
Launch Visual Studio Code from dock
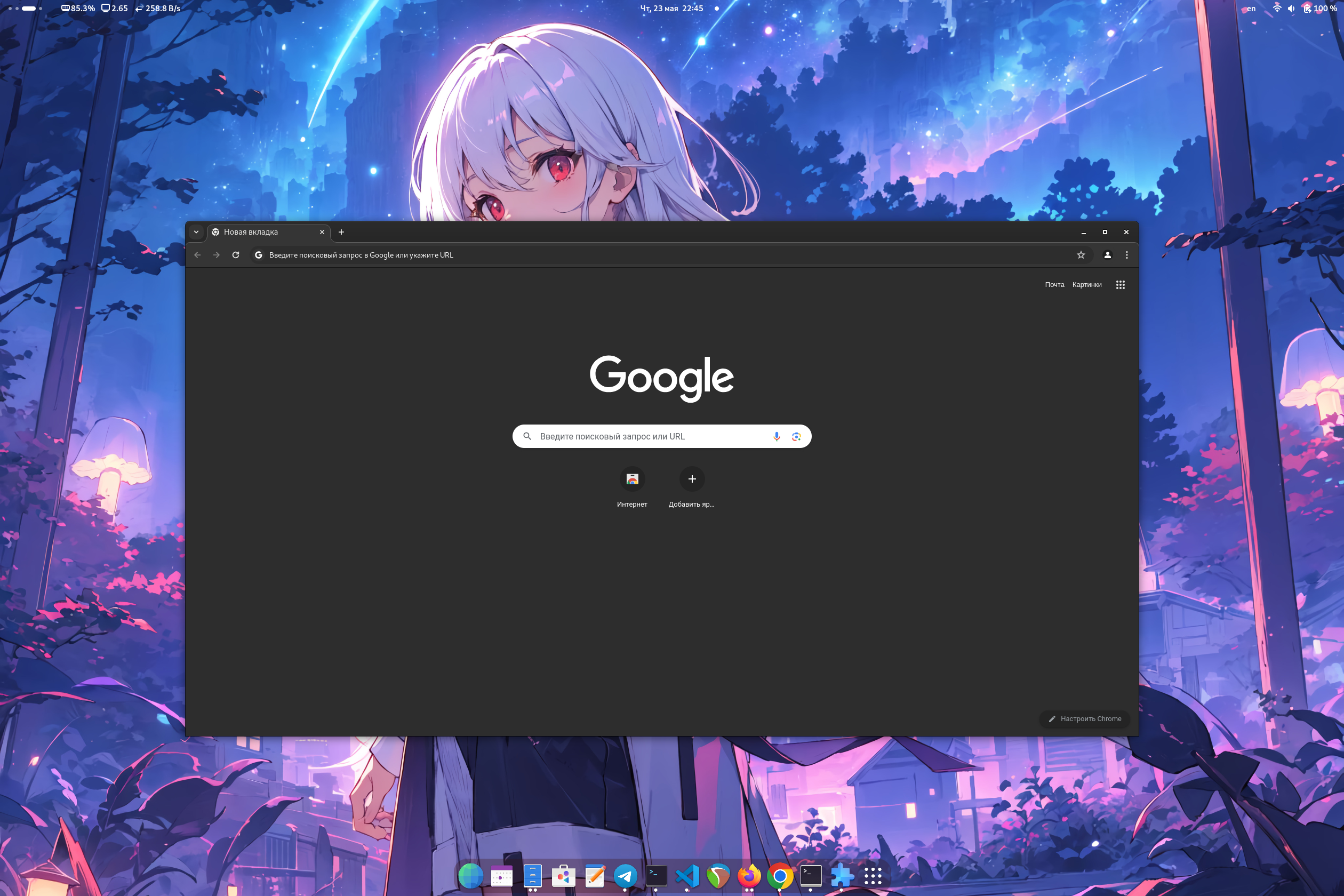coord(687,875)
